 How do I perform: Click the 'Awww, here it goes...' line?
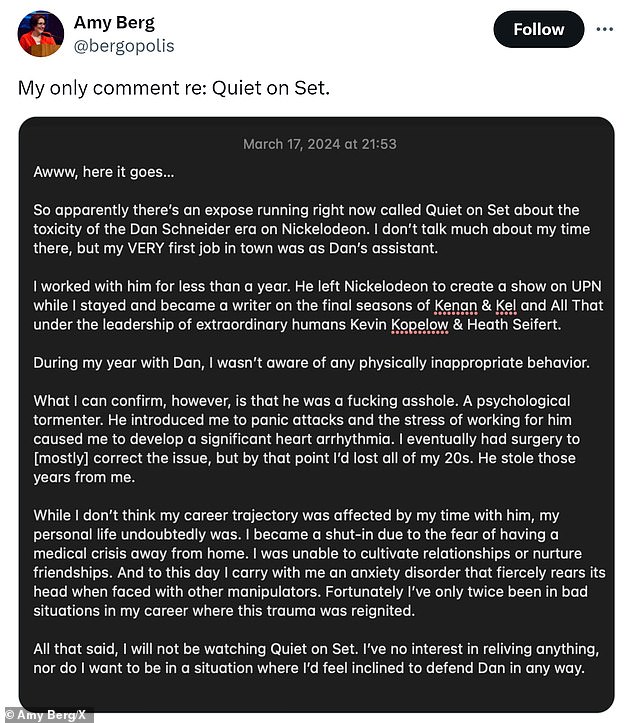click(104, 172)
